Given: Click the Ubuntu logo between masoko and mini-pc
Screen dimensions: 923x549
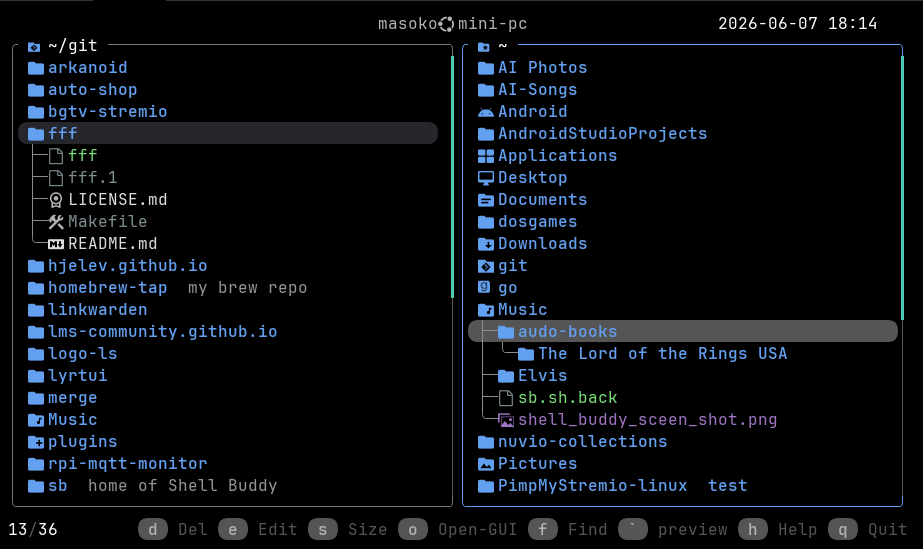Looking at the screenshot, I should pyautogui.click(x=447, y=24).
